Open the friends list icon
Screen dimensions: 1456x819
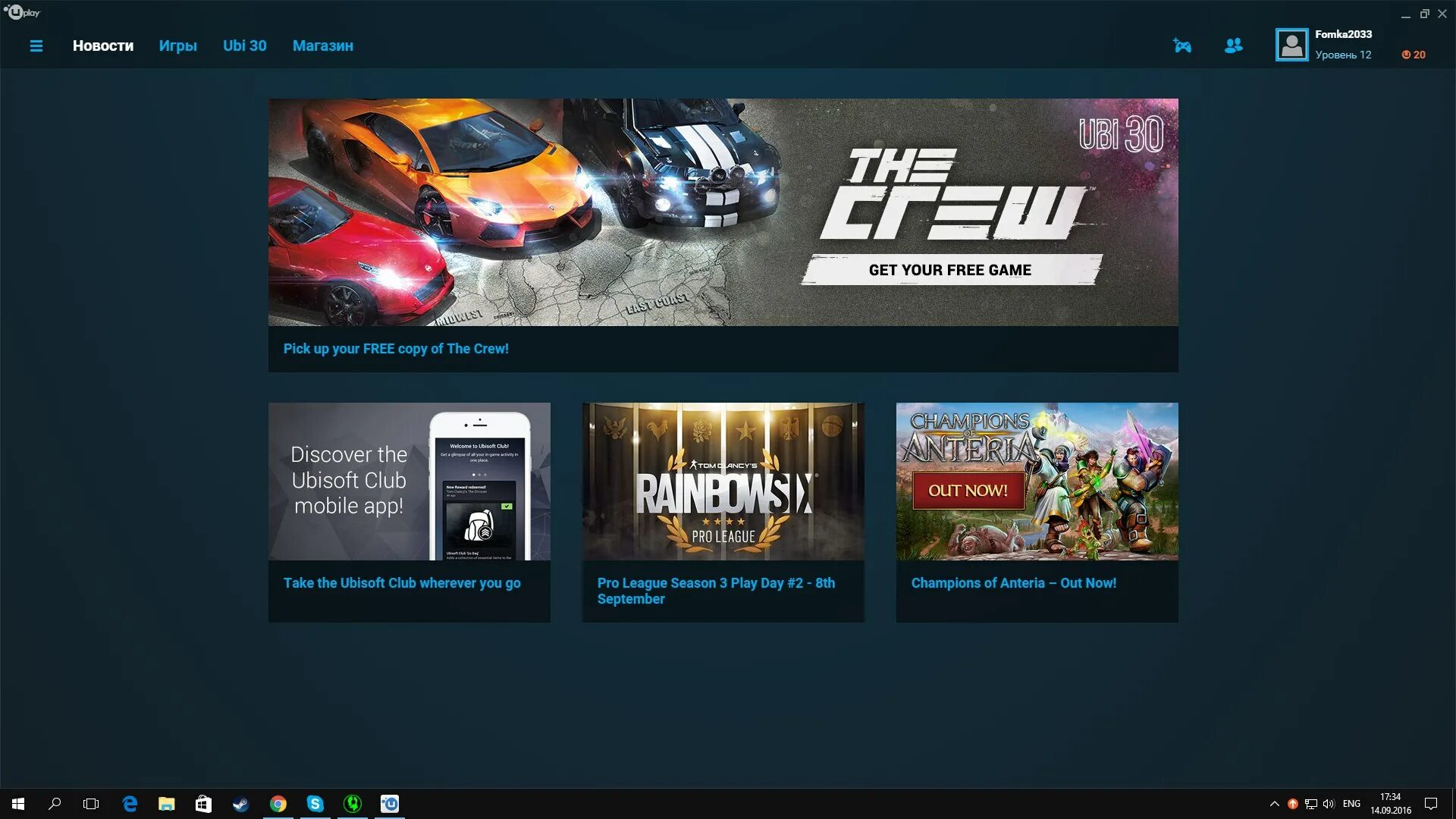1233,46
